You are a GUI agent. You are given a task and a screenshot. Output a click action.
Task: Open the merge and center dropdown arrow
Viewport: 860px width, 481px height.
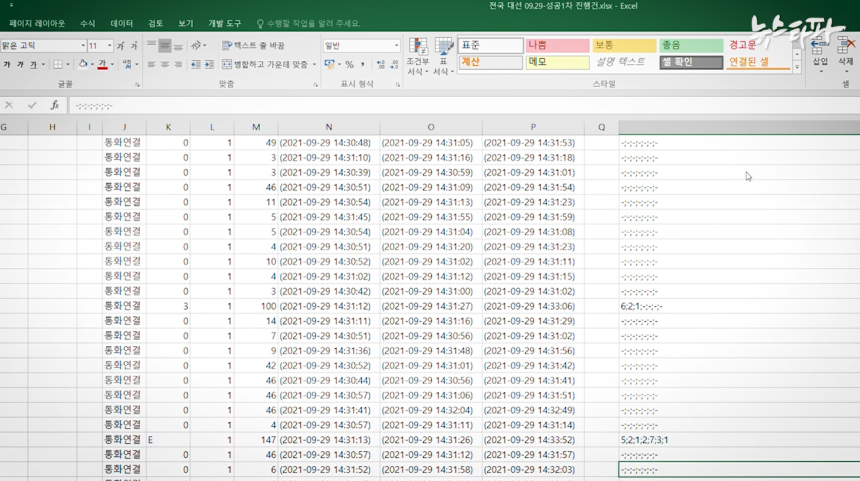[x=314, y=64]
